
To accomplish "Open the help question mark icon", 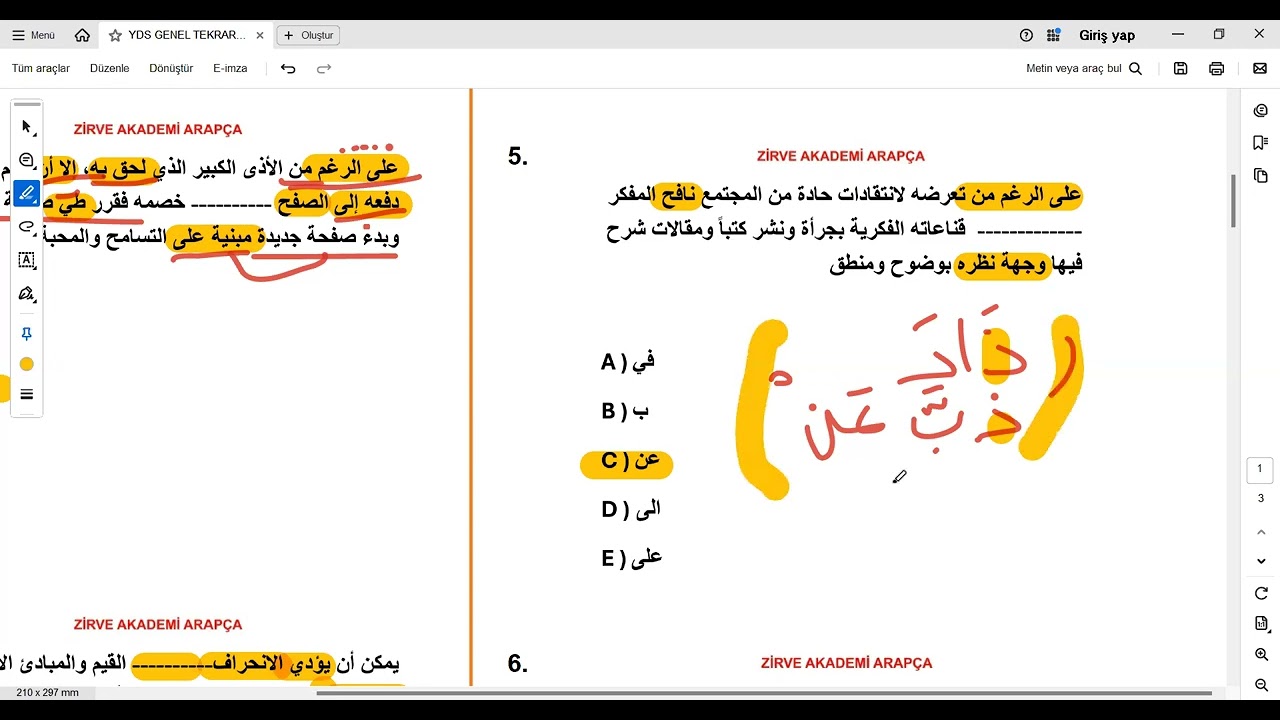I will (x=1026, y=35).
